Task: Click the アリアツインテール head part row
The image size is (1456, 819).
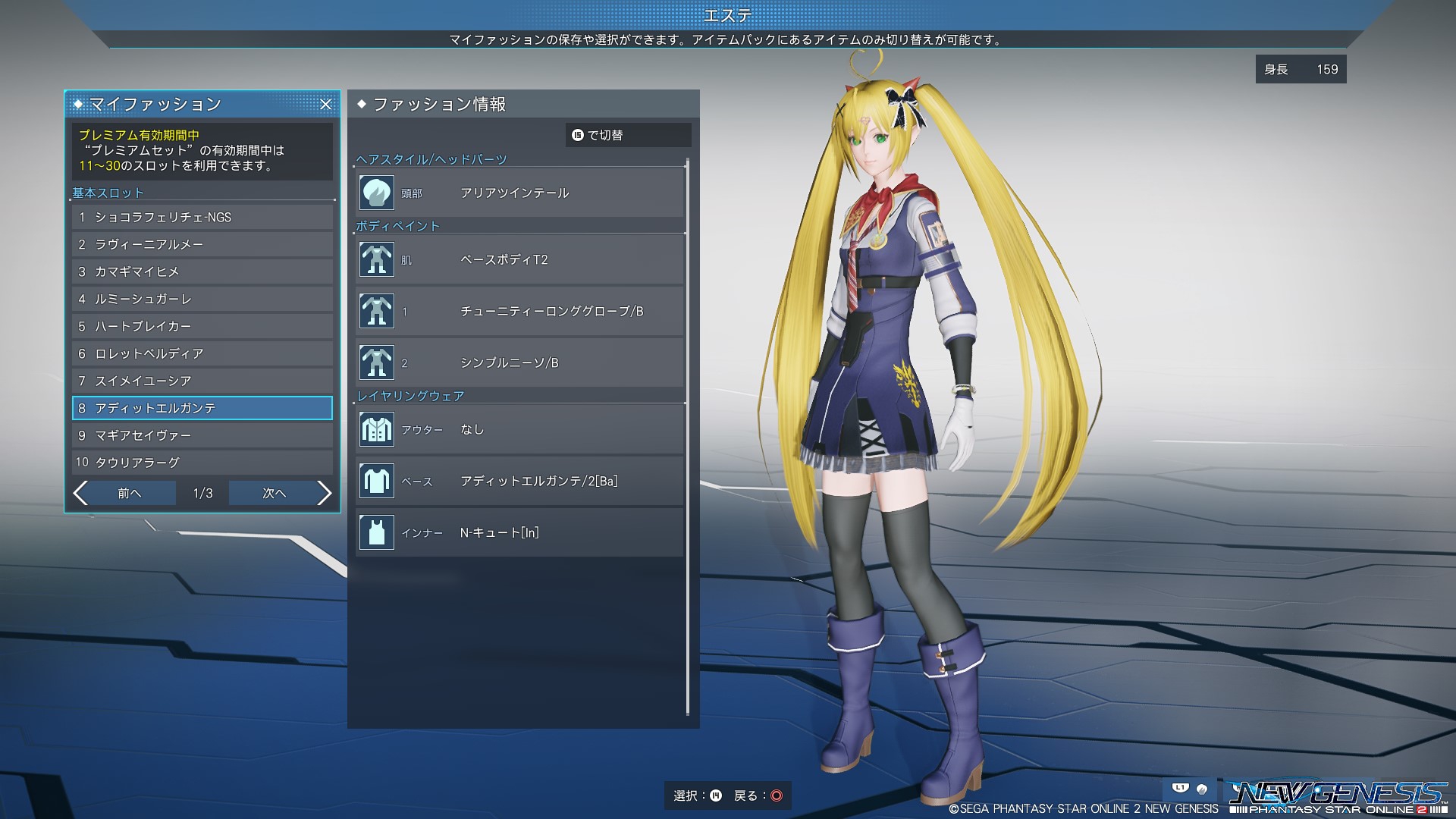Action: point(519,193)
